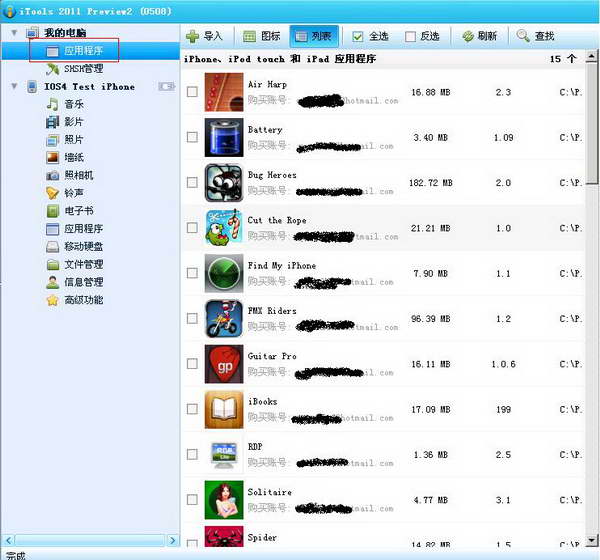Click the app list scroll up arrow
This screenshot has width=600, height=560.
coord(592,56)
